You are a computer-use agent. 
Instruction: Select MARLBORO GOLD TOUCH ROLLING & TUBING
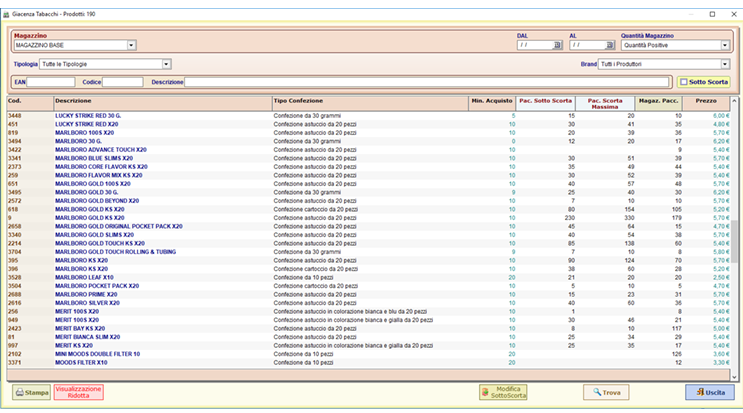(x=368, y=252)
